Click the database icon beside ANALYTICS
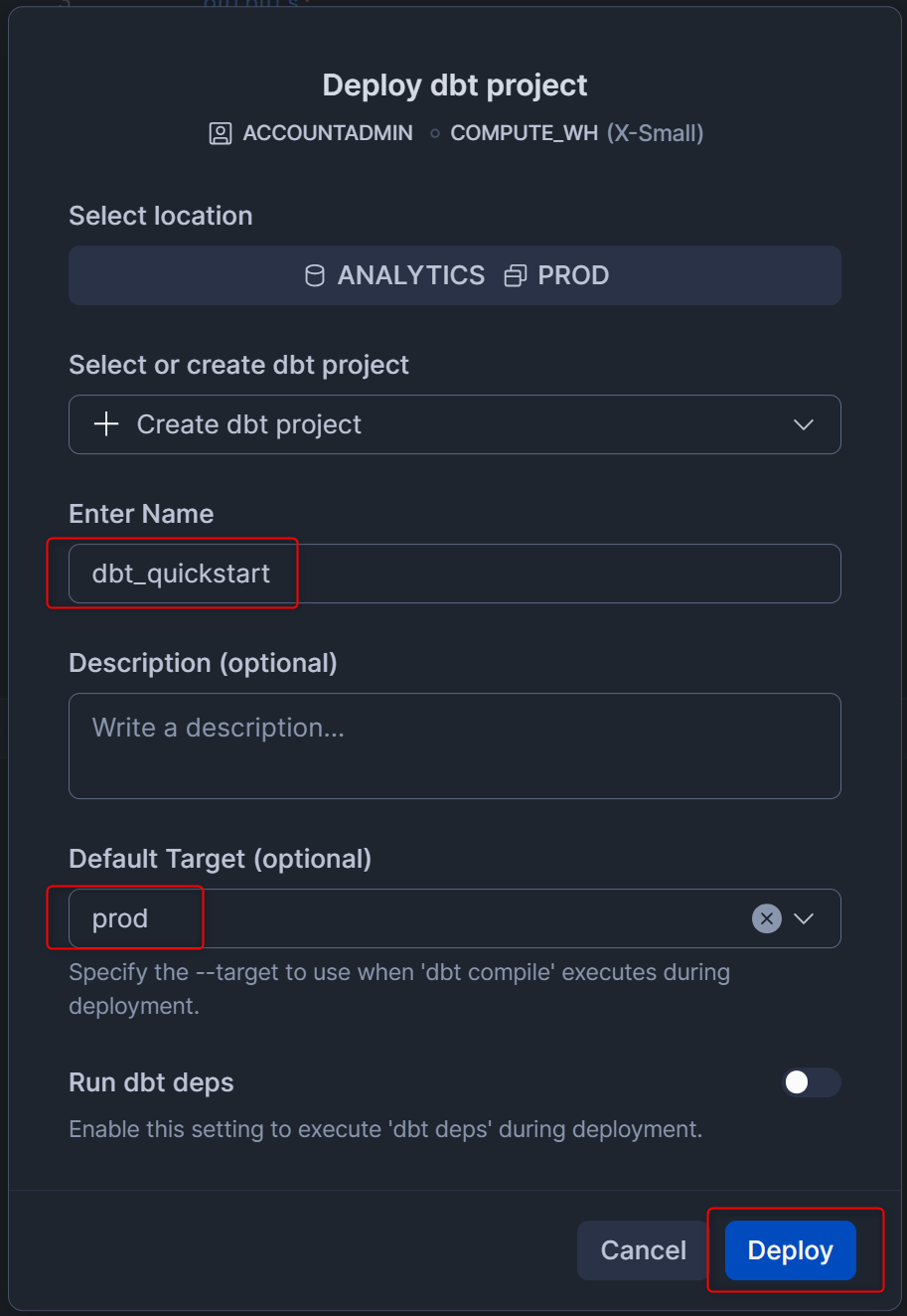The width and height of the screenshot is (907, 1316). (315, 275)
